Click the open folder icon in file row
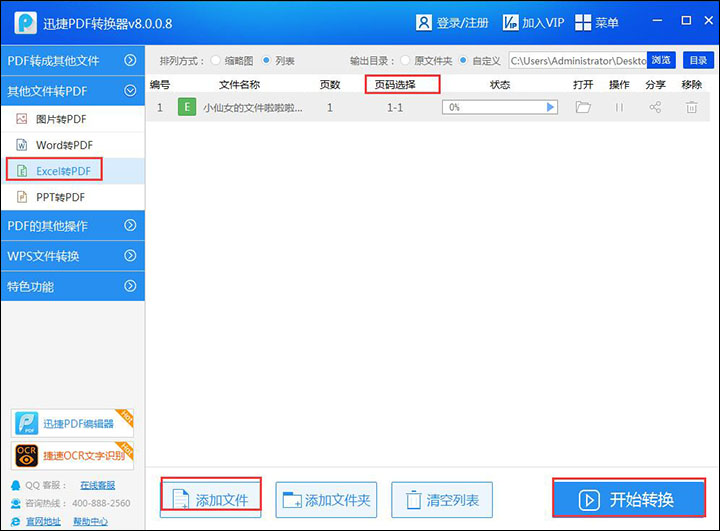720x531 pixels. (x=583, y=107)
